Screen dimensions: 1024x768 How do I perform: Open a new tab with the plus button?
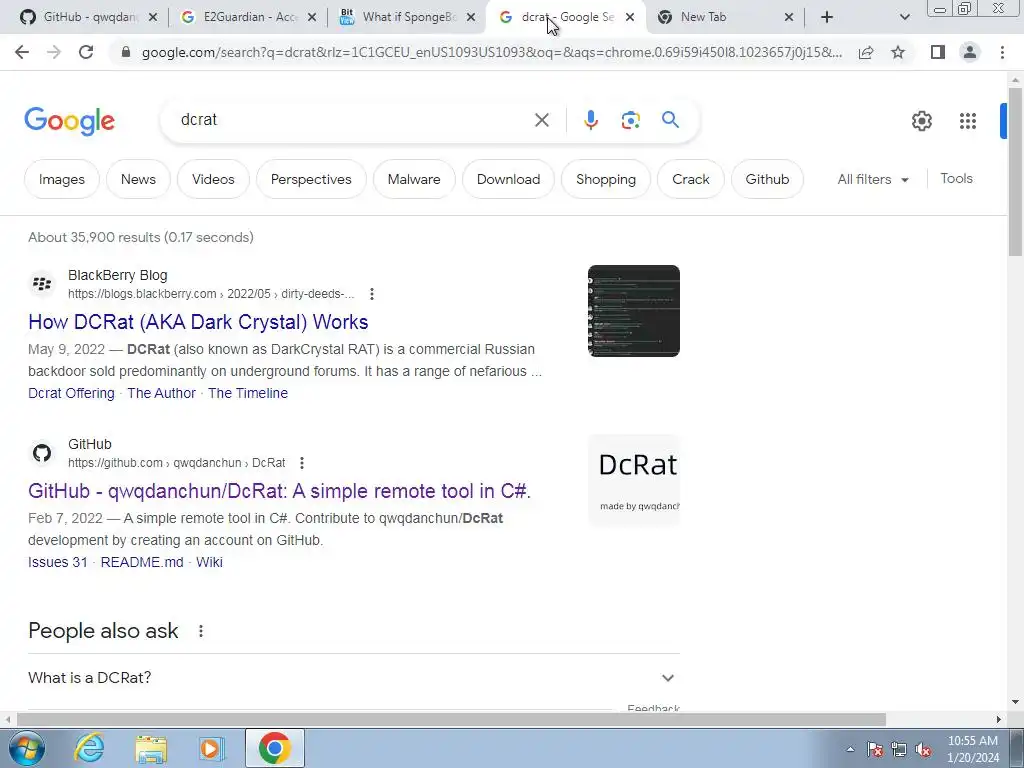(827, 17)
